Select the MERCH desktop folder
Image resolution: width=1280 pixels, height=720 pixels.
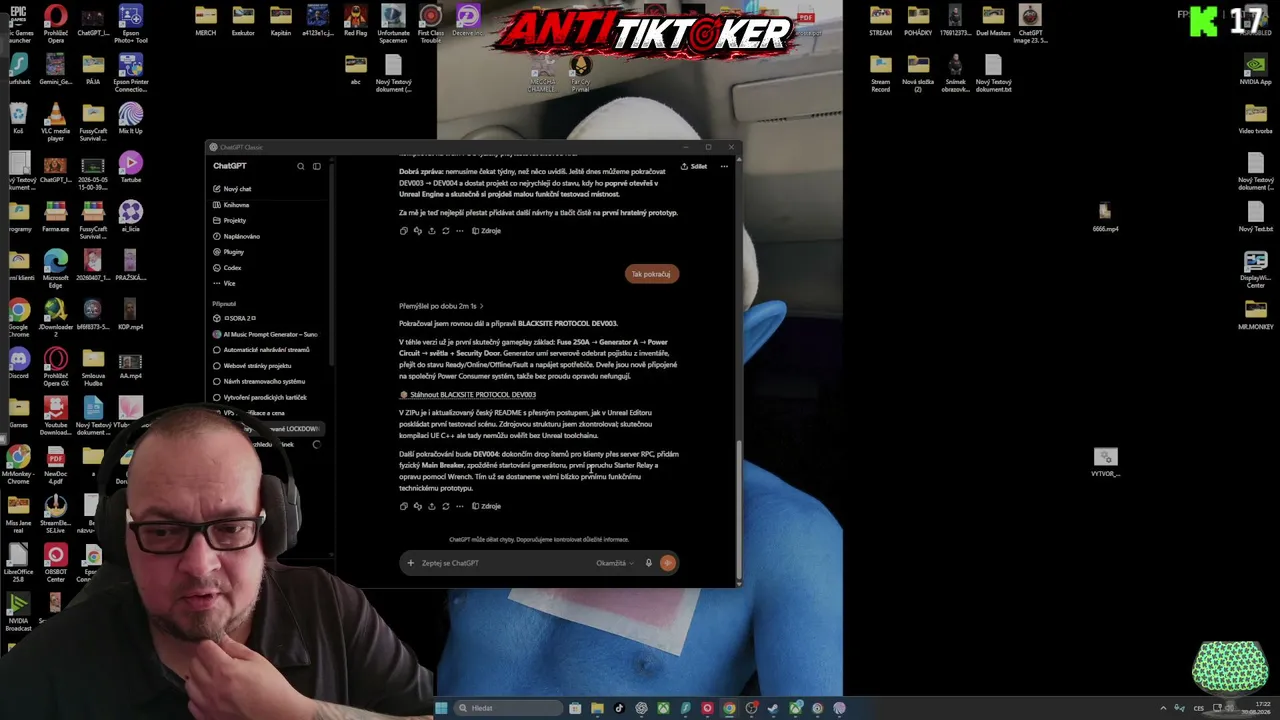(205, 21)
